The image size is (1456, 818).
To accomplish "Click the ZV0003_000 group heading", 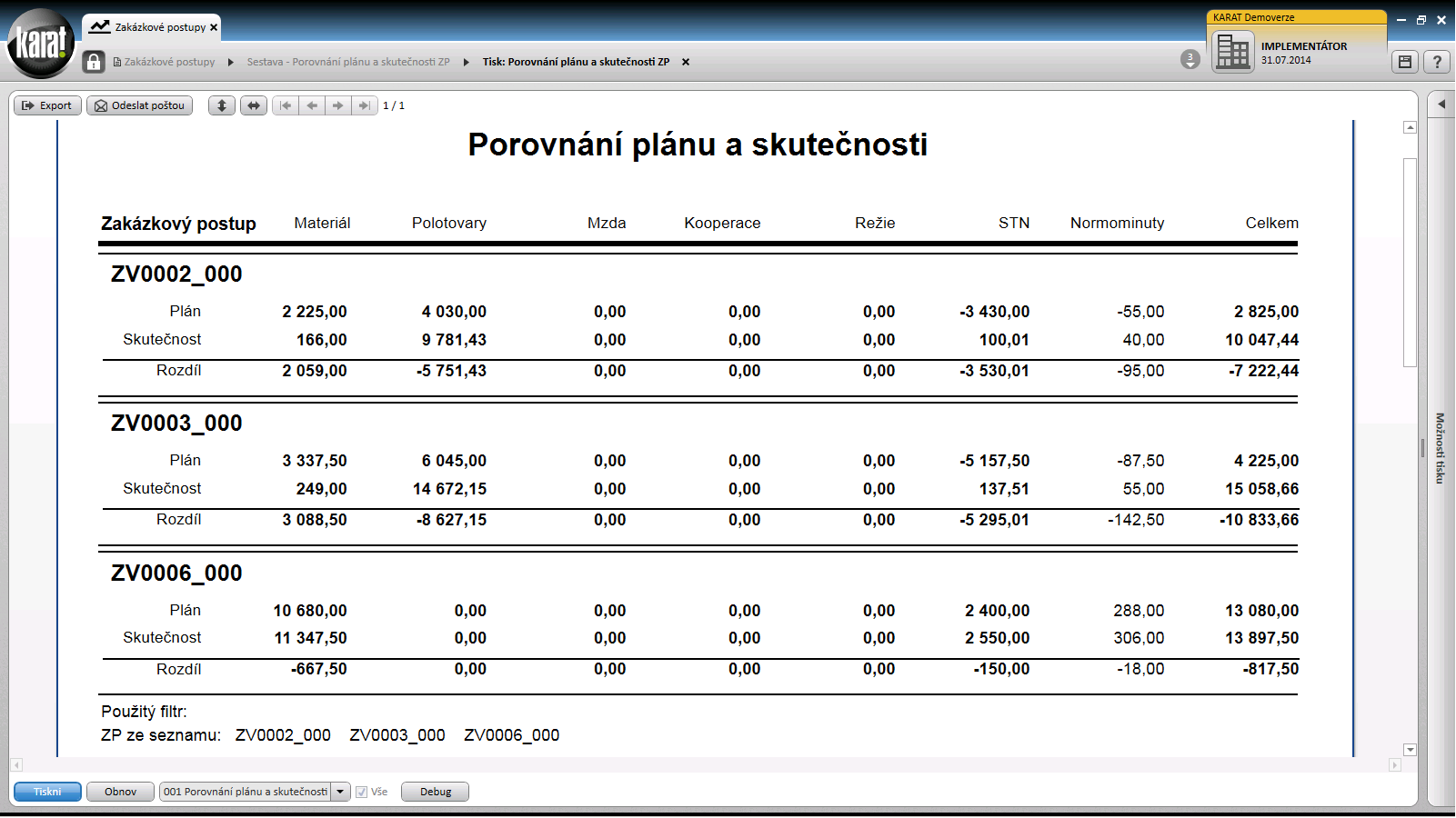I will (x=176, y=424).
